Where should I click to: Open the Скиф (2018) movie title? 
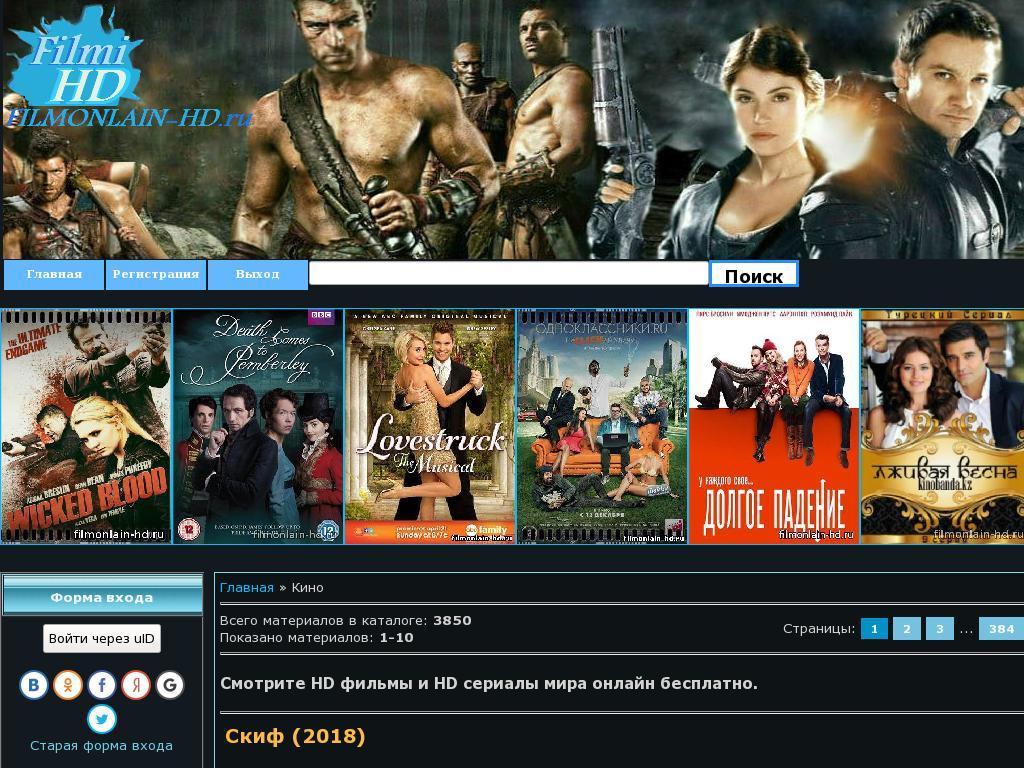[295, 737]
